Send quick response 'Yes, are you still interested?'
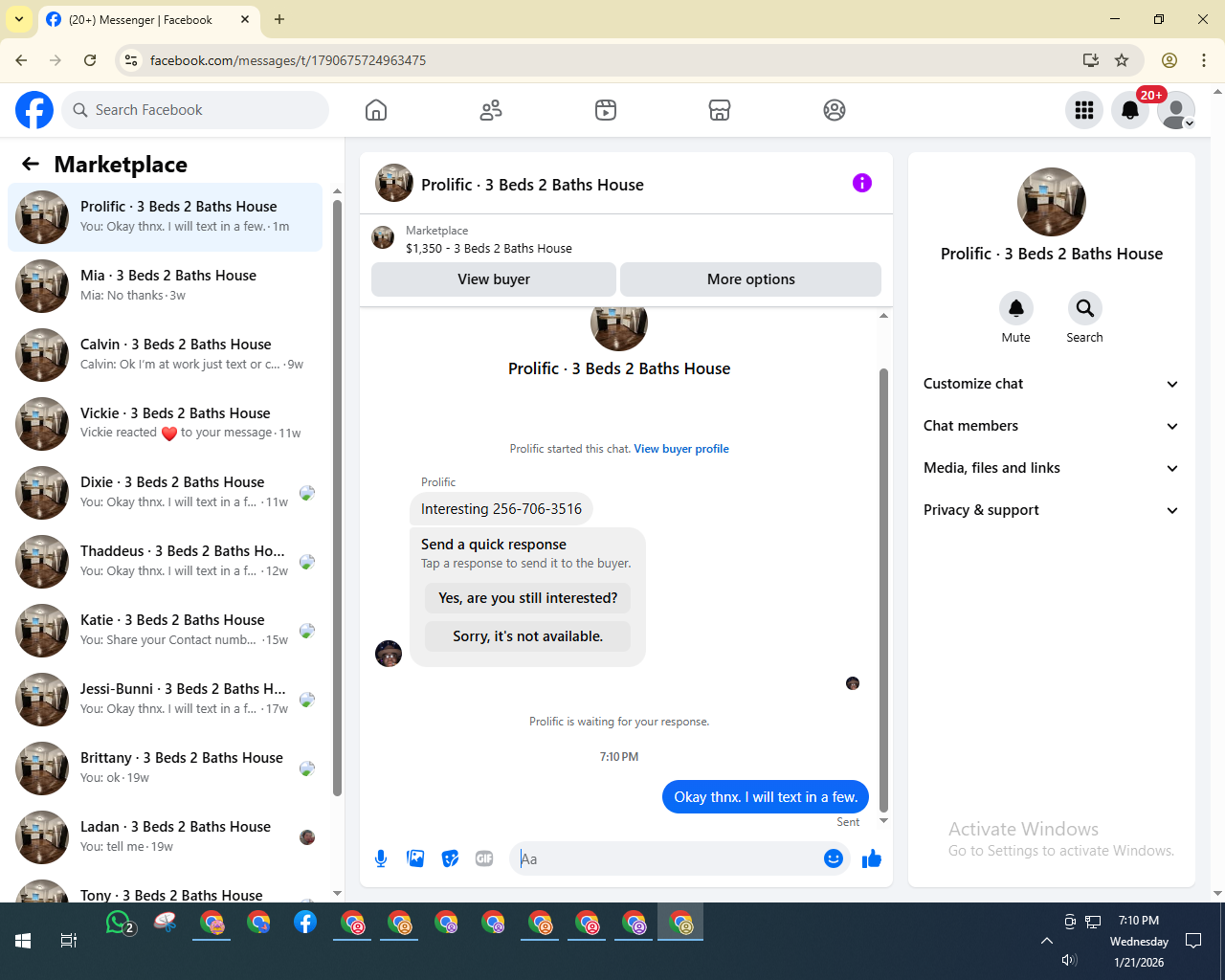1225x980 pixels. tap(528, 598)
